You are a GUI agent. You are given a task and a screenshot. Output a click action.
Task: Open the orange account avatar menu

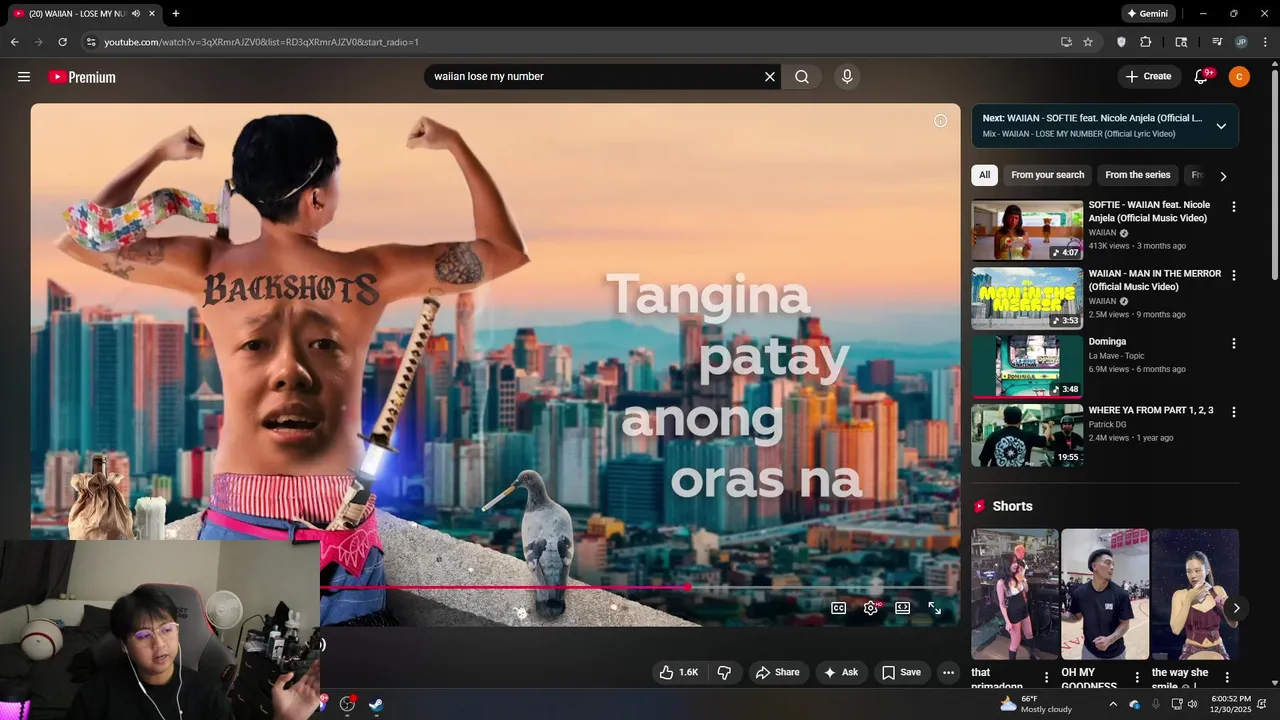(x=1239, y=77)
